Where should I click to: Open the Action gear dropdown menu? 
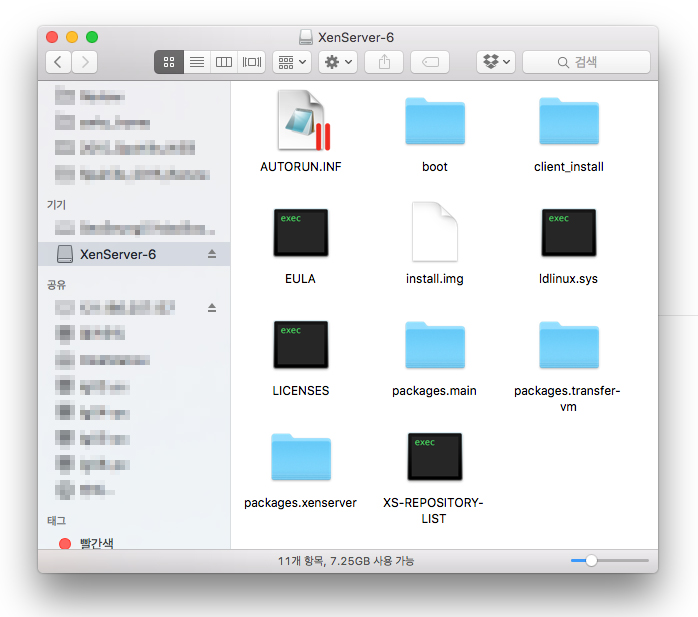pos(337,62)
